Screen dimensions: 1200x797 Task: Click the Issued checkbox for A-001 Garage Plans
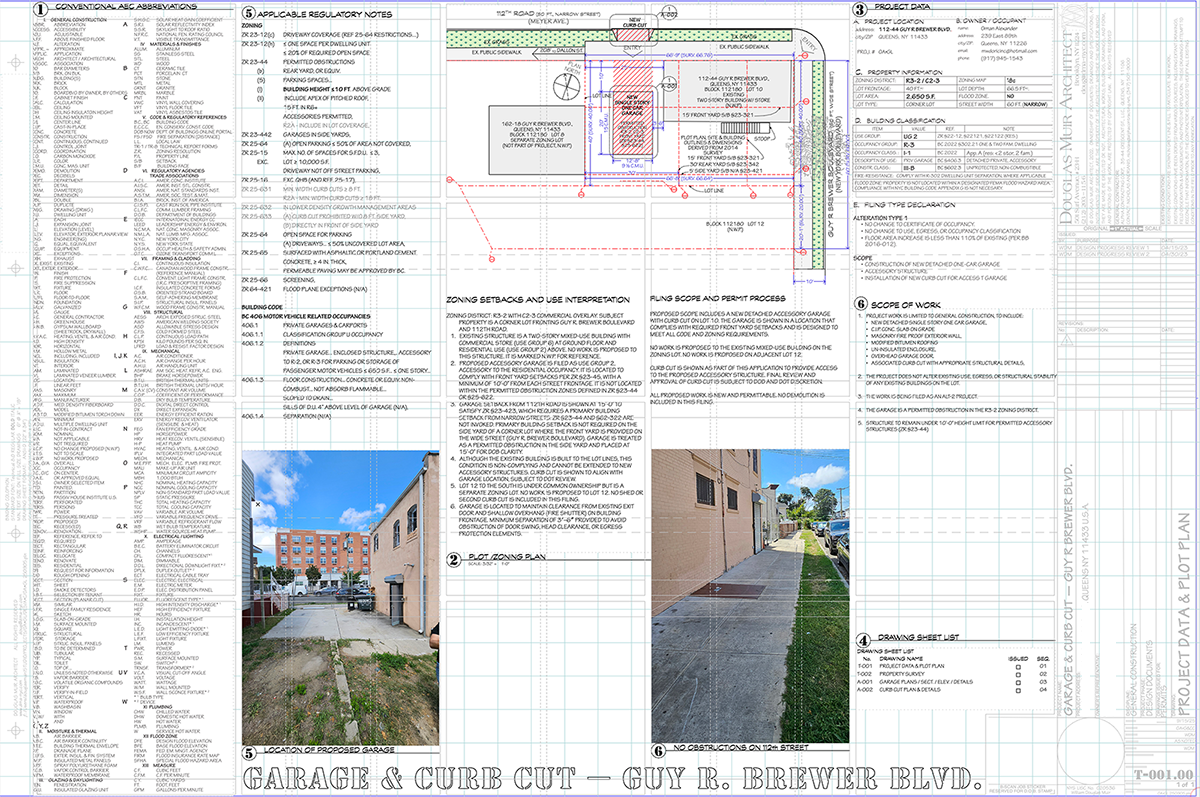1017,683
